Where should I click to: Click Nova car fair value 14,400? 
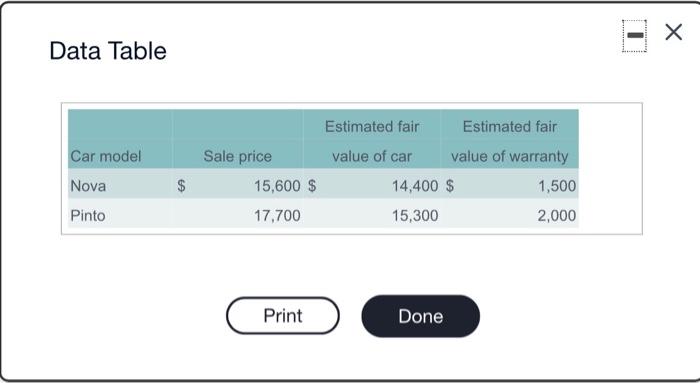coord(415,186)
